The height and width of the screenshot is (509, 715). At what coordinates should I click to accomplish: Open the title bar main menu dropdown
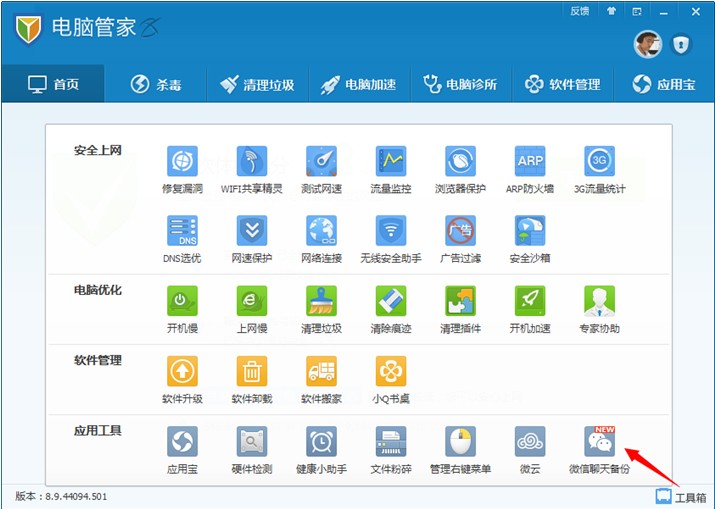[x=636, y=11]
